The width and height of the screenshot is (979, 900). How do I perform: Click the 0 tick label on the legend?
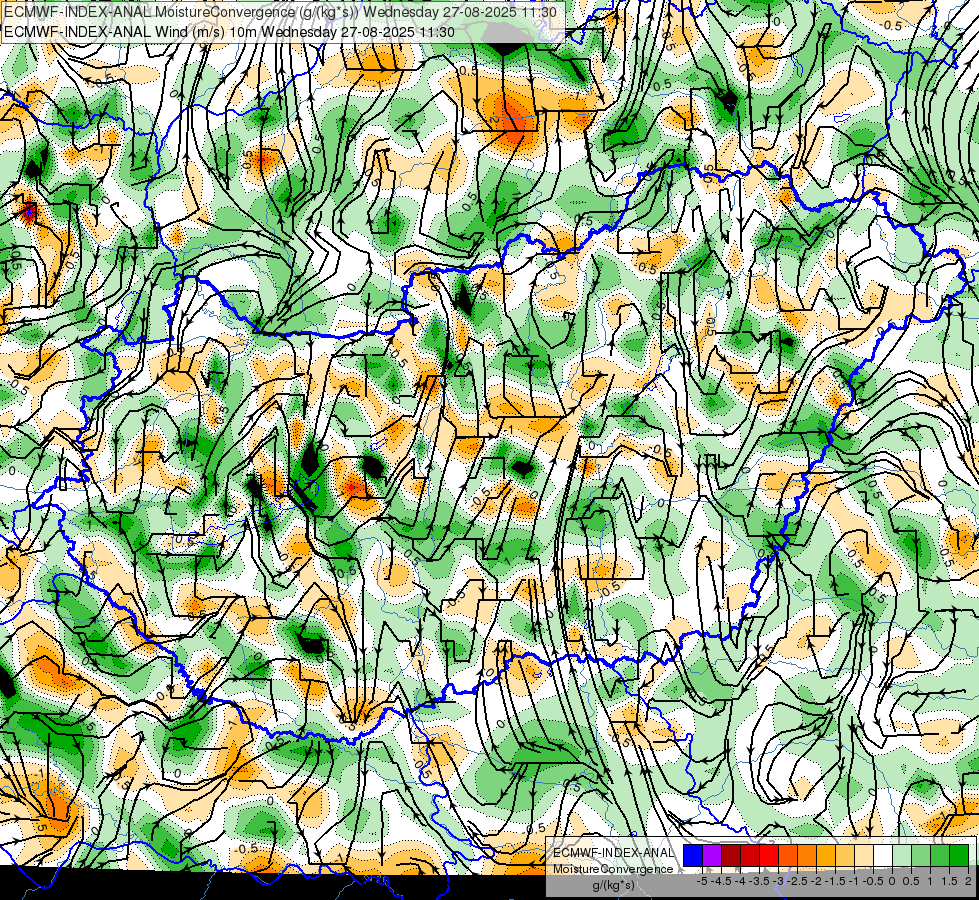tap(892, 881)
